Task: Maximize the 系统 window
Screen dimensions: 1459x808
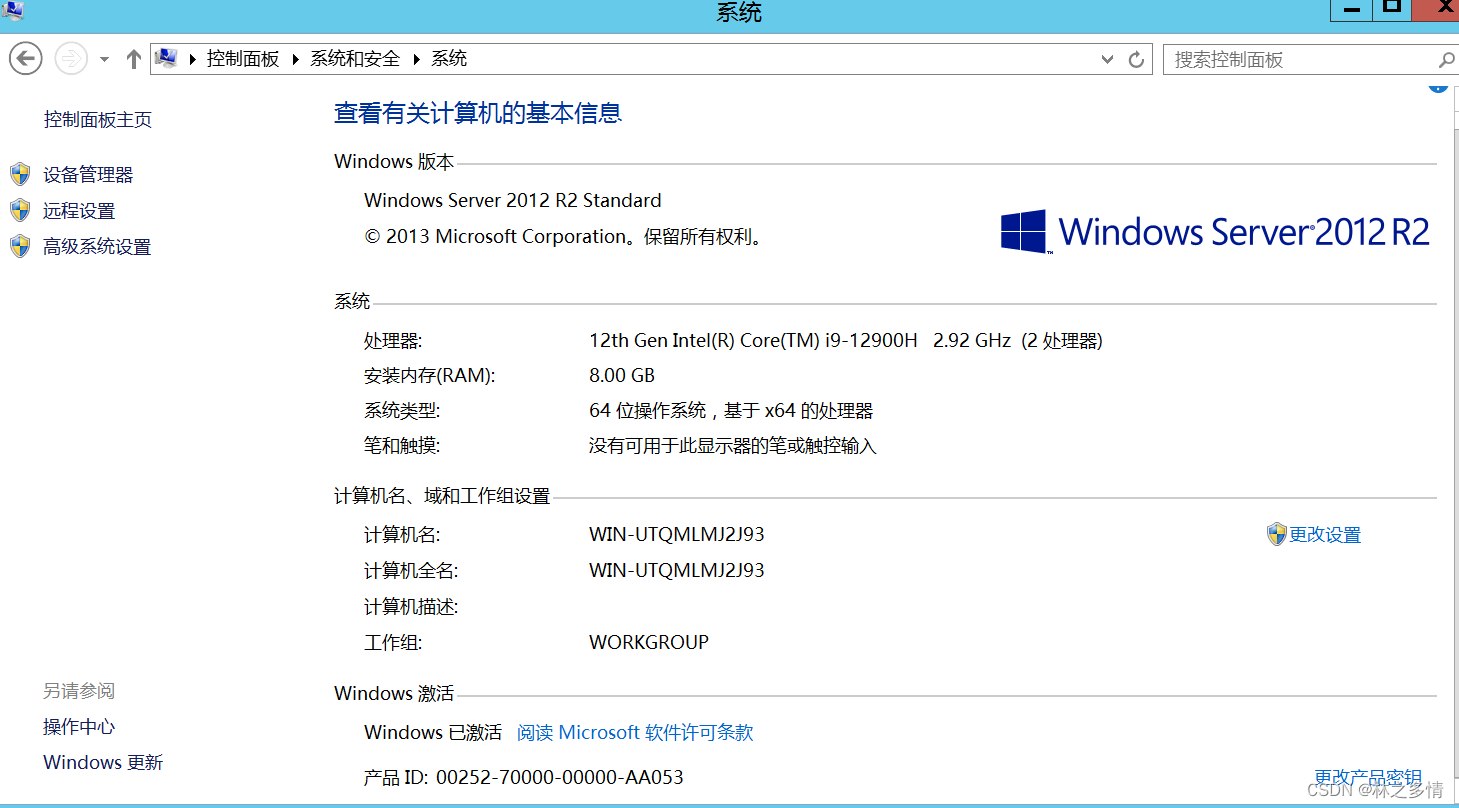Action: (1392, 9)
